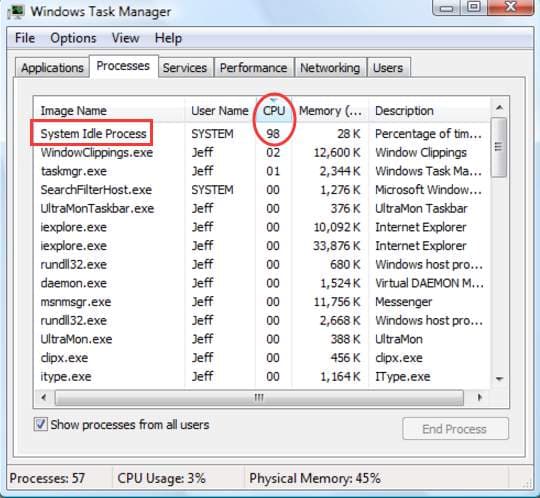
Task: Open the Help menu
Action: [168, 38]
